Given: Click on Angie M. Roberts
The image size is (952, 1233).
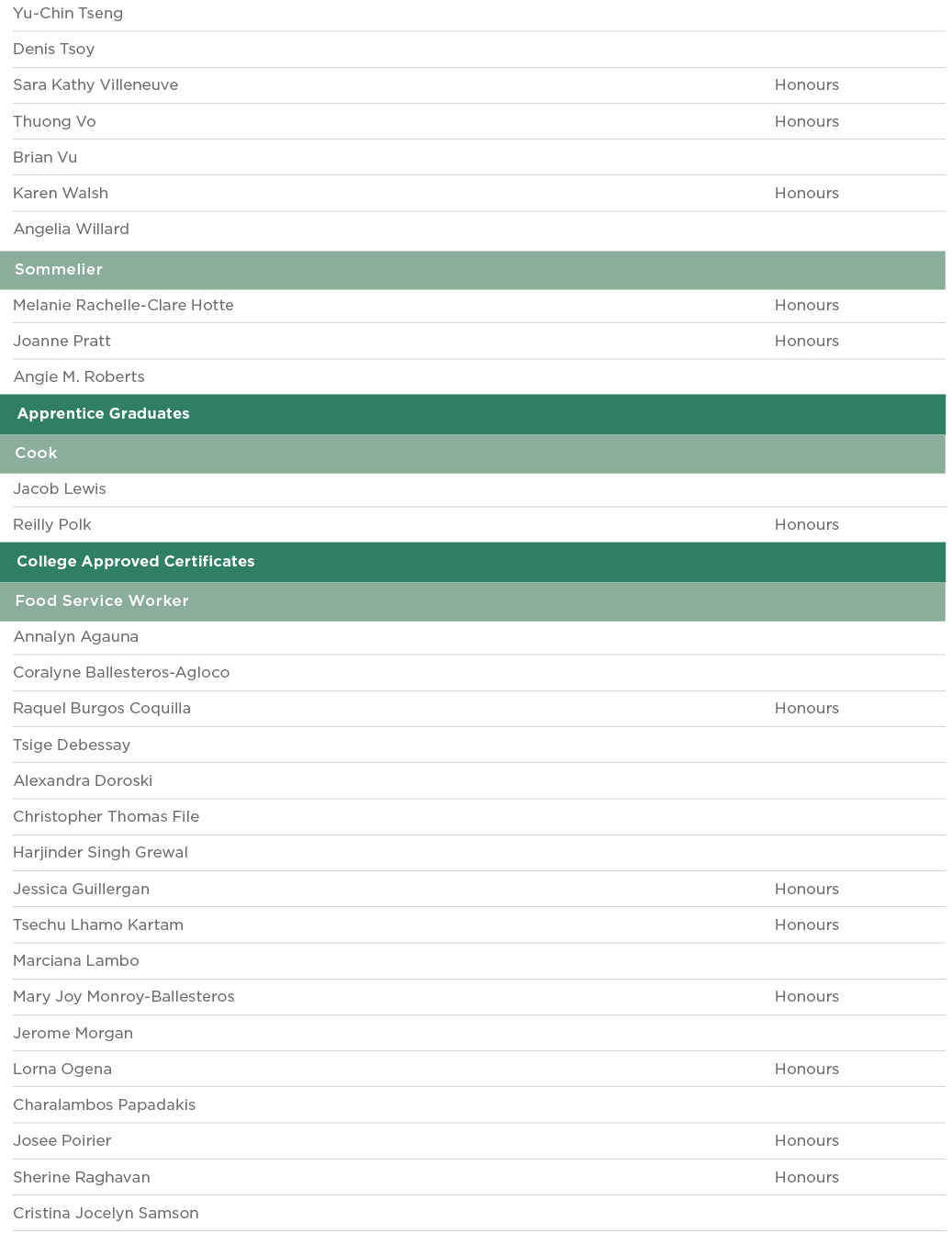Looking at the screenshot, I should [x=79, y=377].
